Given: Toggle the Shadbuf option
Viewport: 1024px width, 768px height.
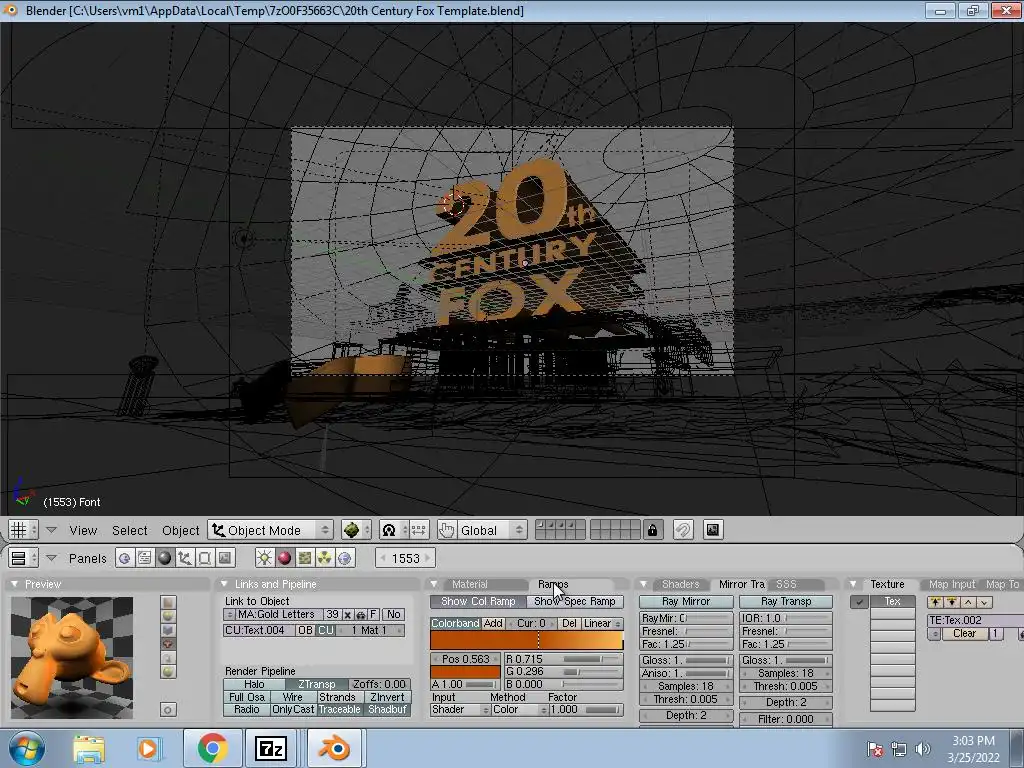Looking at the screenshot, I should point(387,710).
